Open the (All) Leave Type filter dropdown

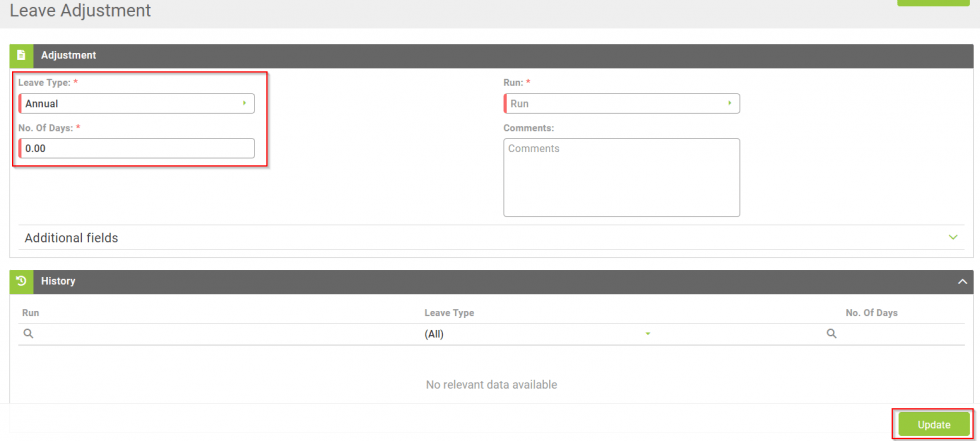pyautogui.click(x=538, y=334)
